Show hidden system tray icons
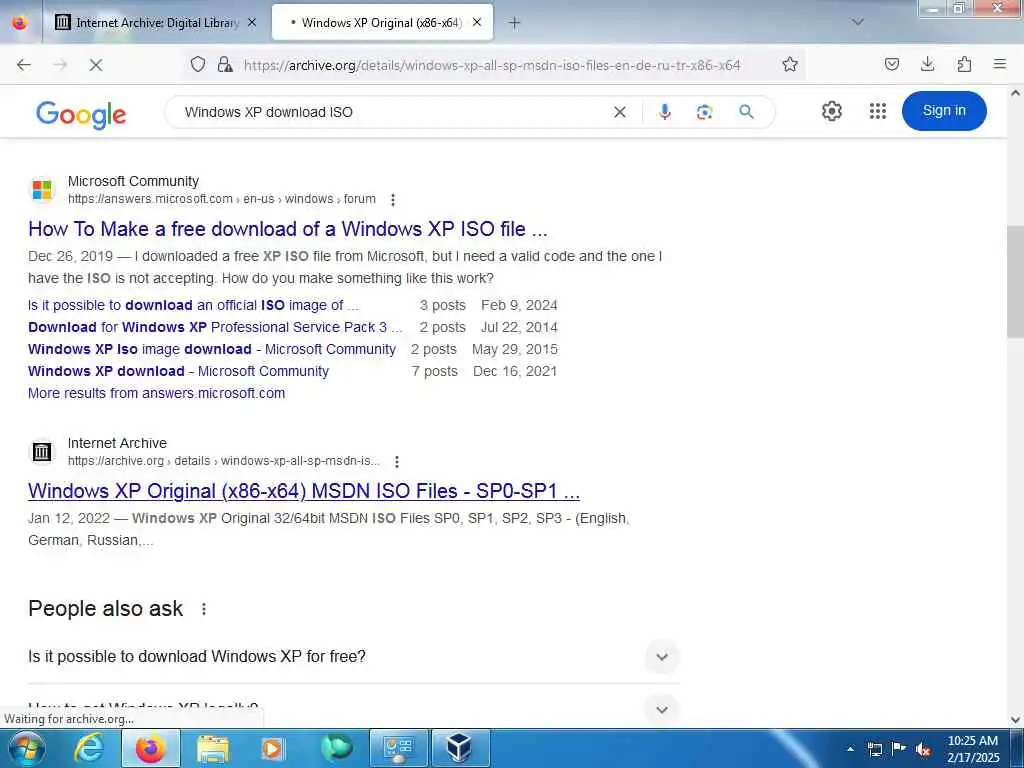Viewport: 1024px width, 768px height. [x=850, y=749]
